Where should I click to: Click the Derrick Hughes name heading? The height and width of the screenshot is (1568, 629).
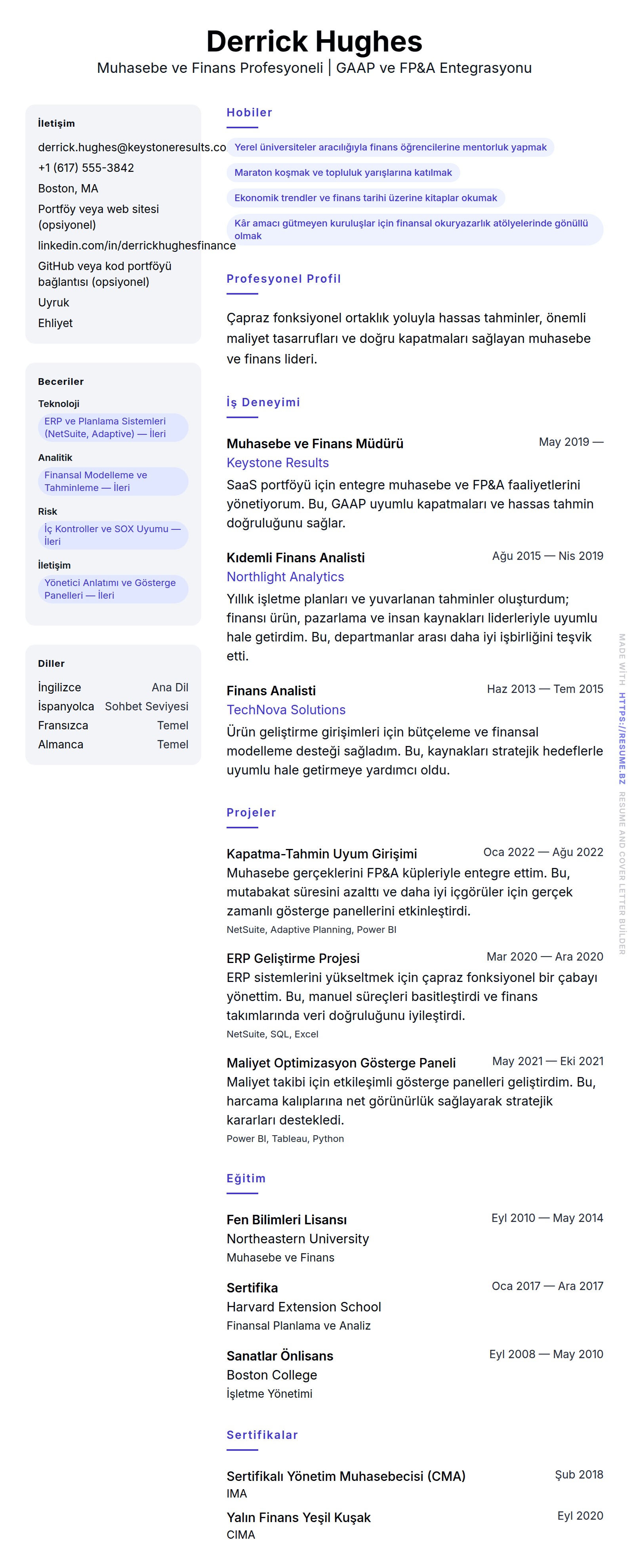click(x=314, y=42)
